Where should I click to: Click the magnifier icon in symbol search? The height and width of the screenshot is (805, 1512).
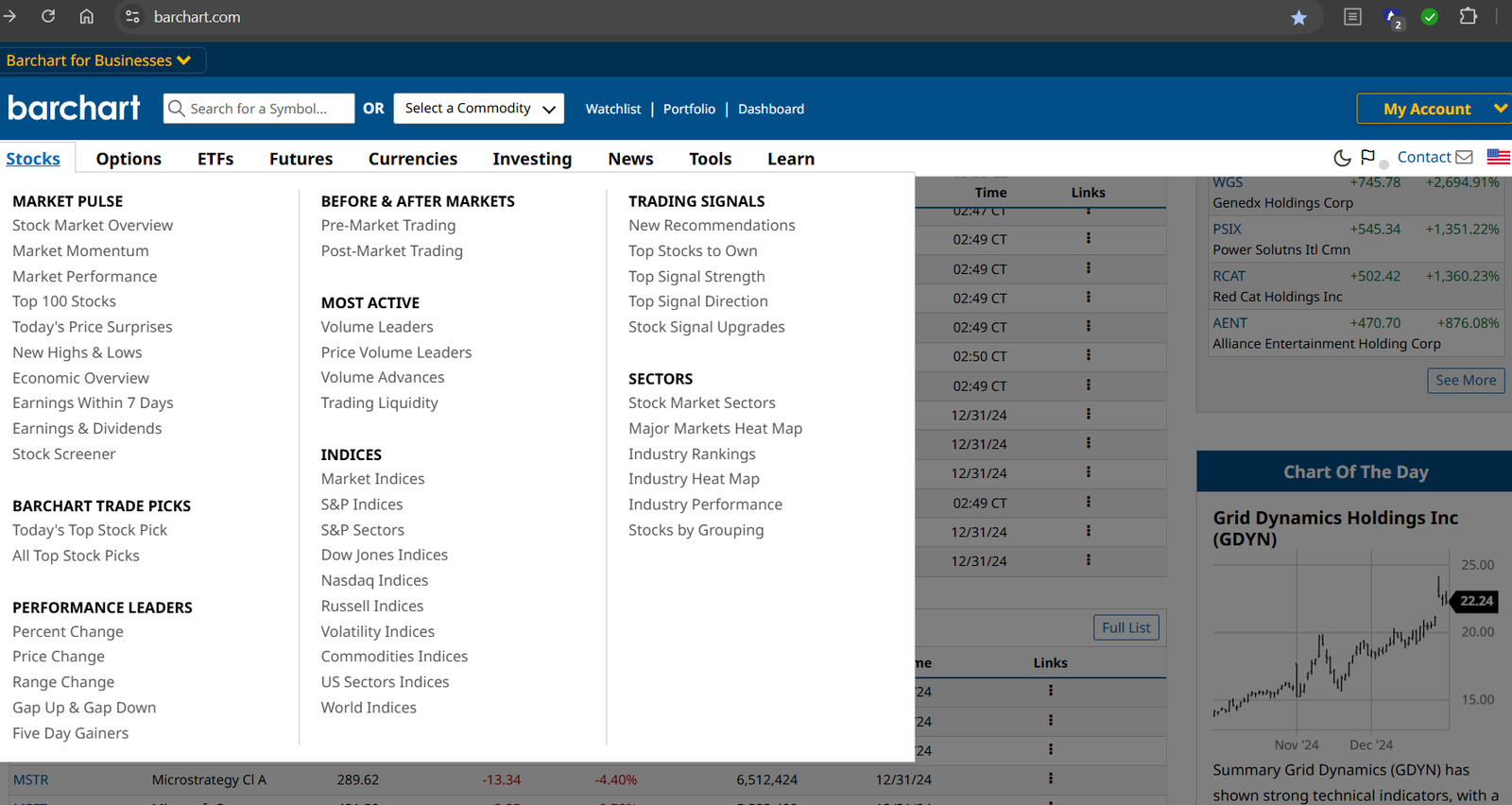pyautogui.click(x=176, y=109)
